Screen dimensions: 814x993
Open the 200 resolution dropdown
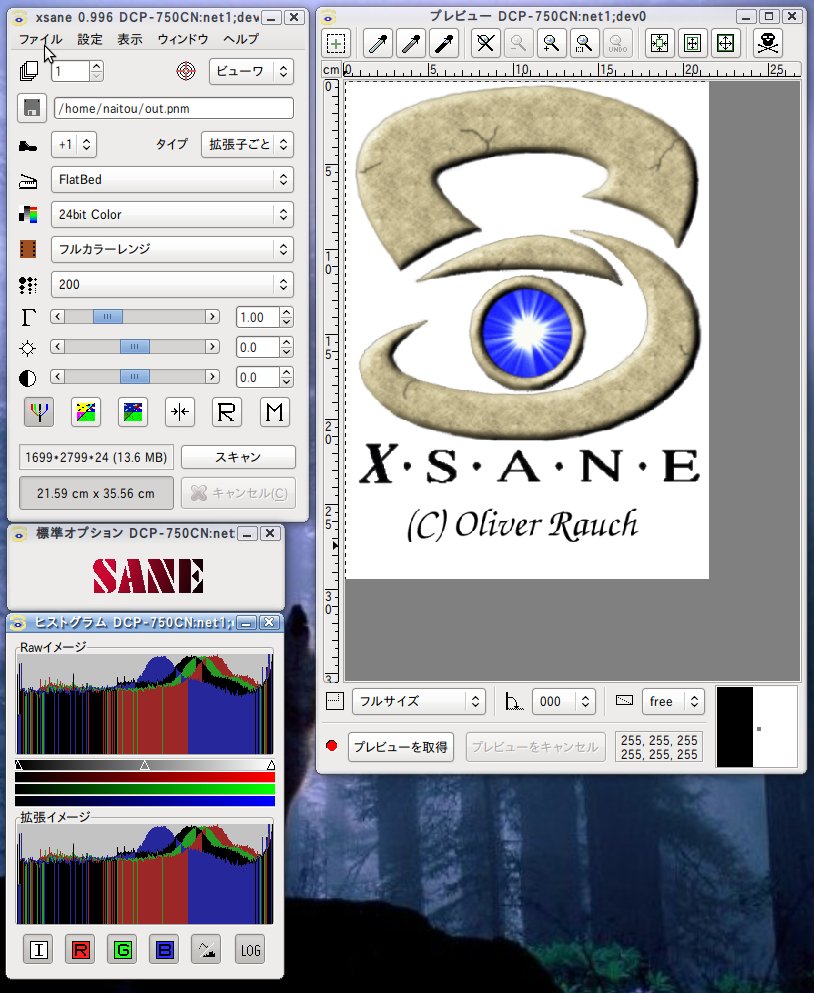coord(172,285)
